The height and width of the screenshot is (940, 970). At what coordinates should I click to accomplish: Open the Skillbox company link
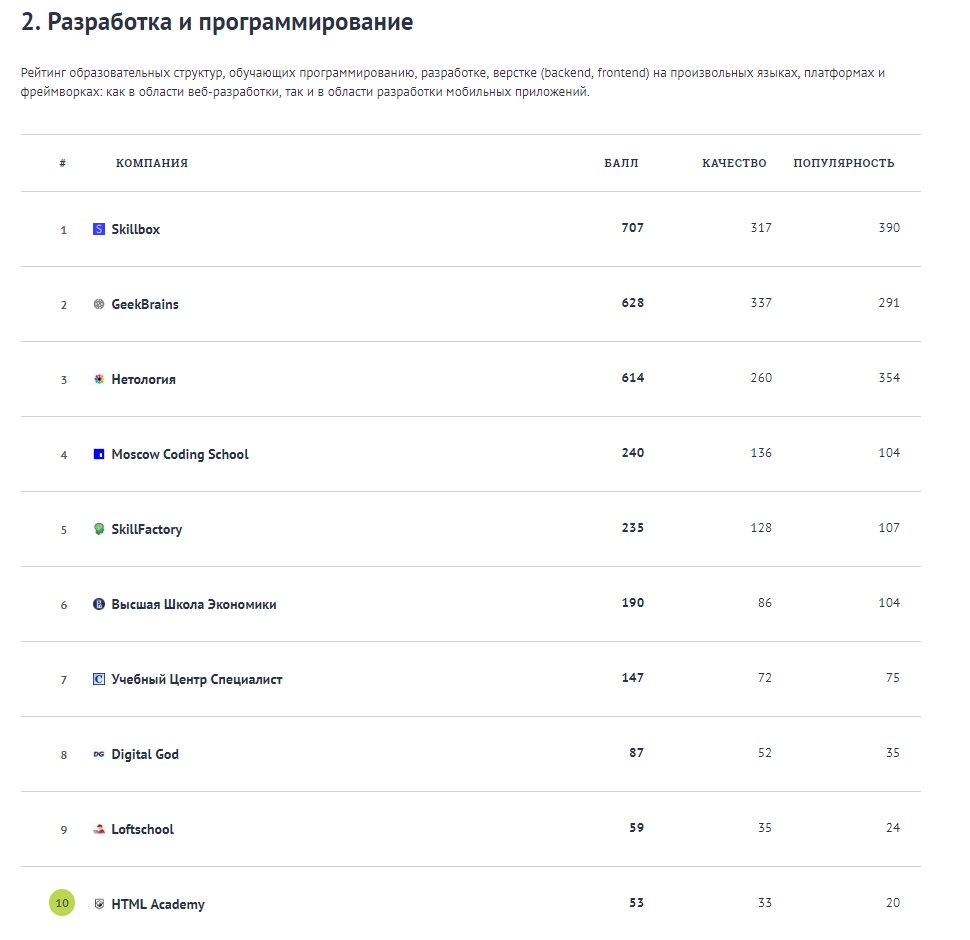point(135,229)
